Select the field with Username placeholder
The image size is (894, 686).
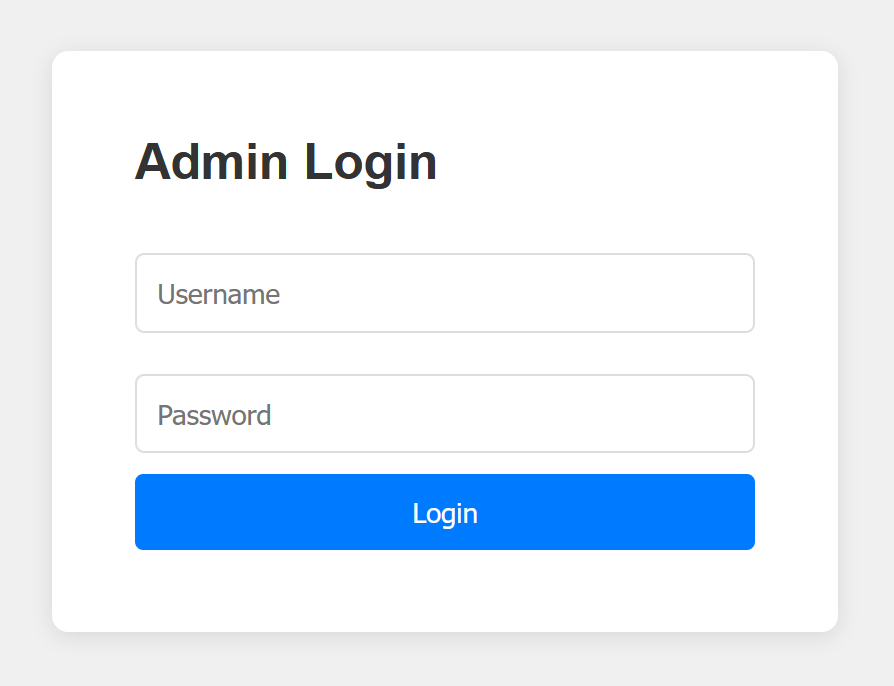[x=444, y=293]
